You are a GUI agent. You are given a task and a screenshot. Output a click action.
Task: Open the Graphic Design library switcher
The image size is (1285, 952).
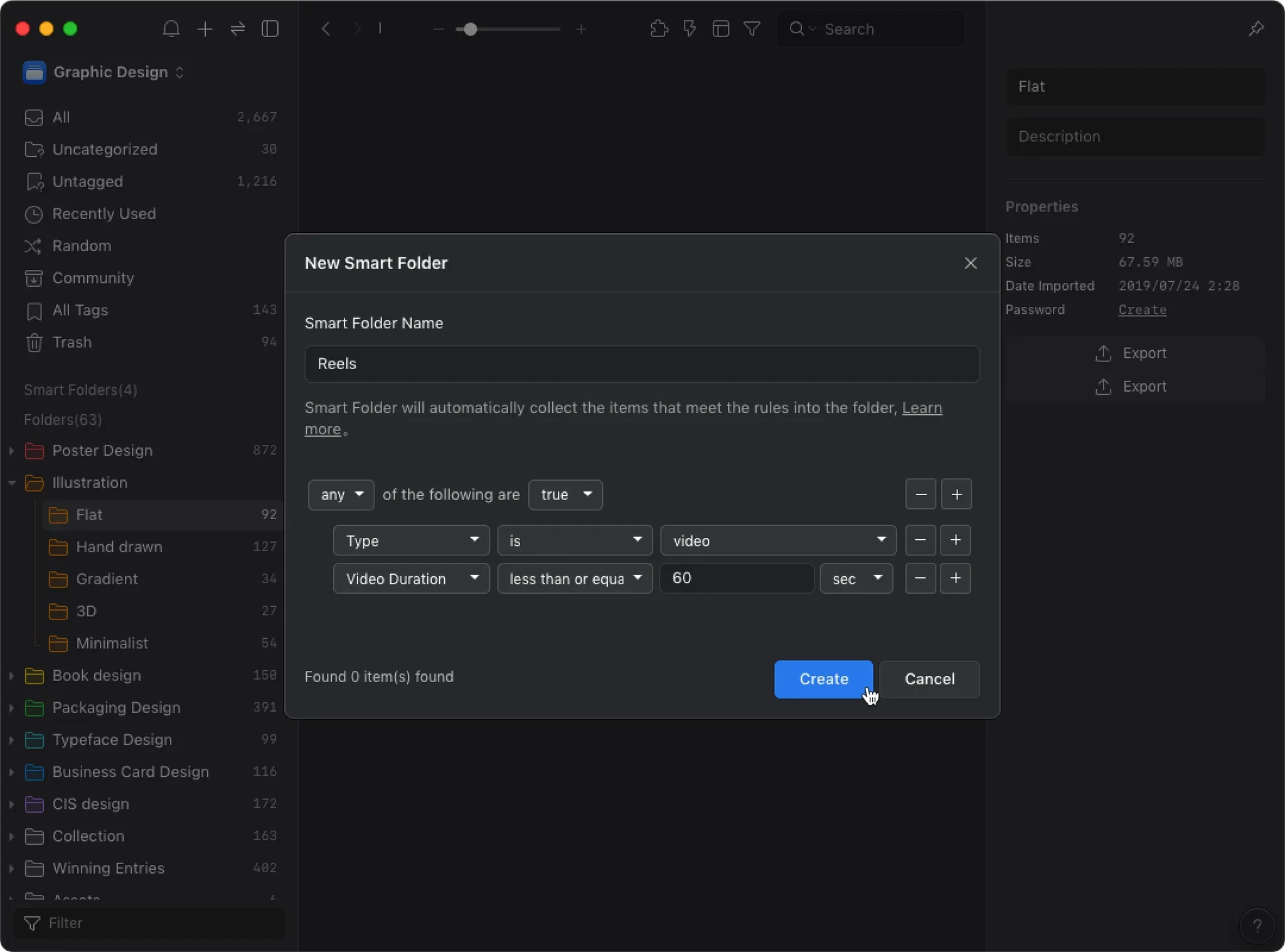[x=104, y=72]
